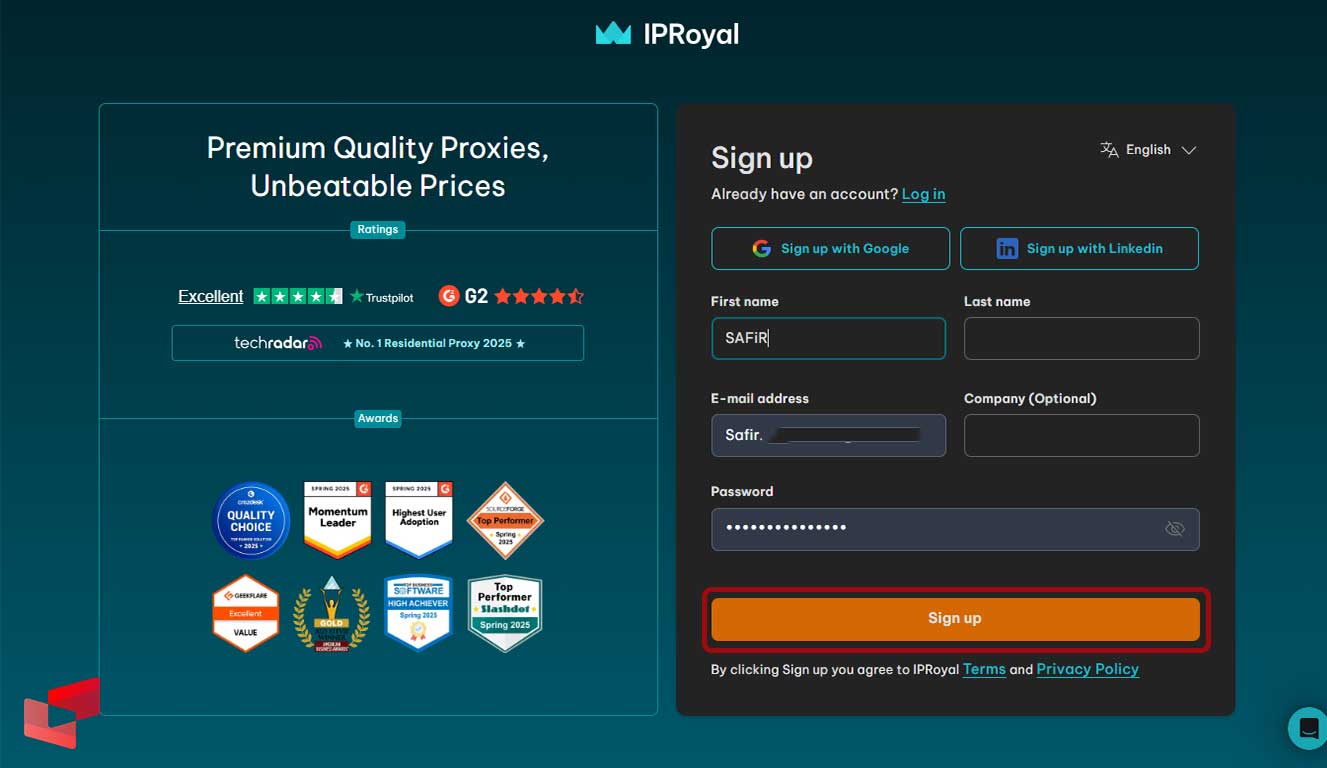The image size is (1327, 768).
Task: Click the LinkedIn icon on the LinkedIn signup button
Action: 1007,248
